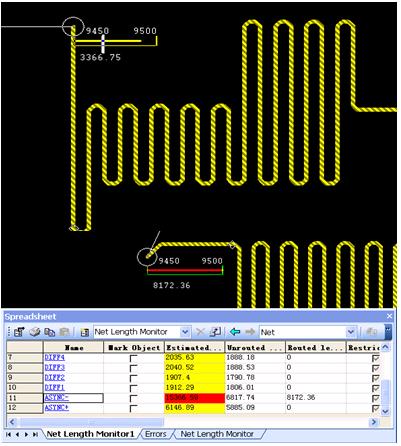Image resolution: width=401 pixels, height=446 pixels.
Task: Open the DIFF3 net link
Action: click(x=55, y=368)
